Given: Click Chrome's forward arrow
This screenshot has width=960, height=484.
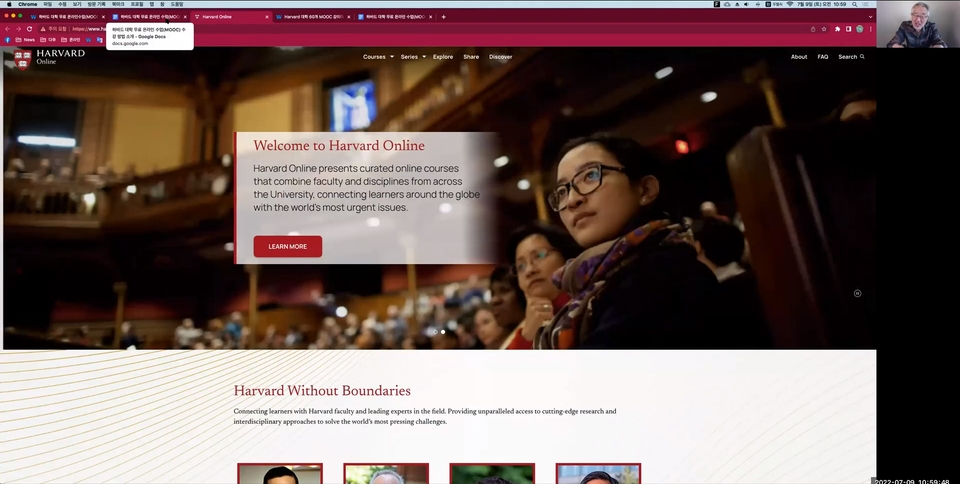Looking at the screenshot, I should click(x=18, y=29).
